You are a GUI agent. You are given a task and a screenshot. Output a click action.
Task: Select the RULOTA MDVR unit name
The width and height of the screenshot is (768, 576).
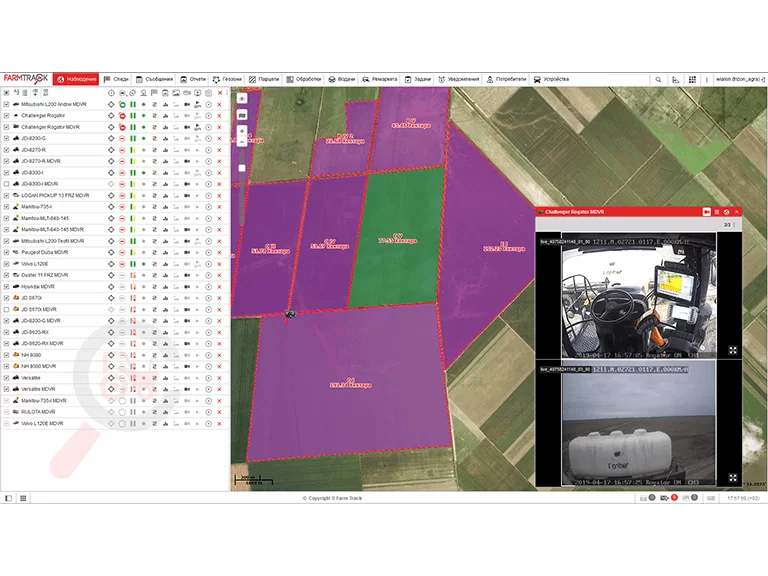click(38, 412)
